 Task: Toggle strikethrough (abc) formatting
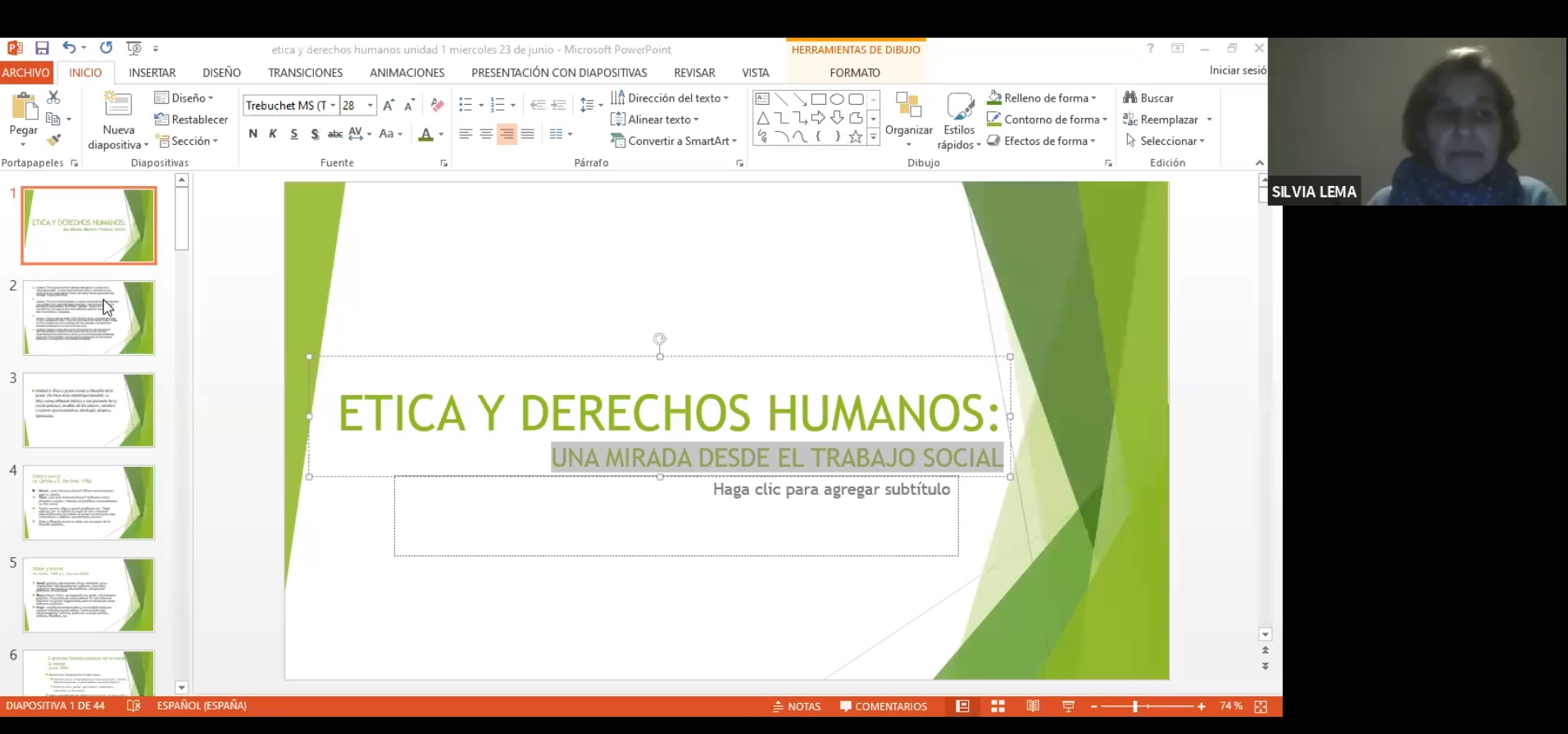click(x=334, y=134)
